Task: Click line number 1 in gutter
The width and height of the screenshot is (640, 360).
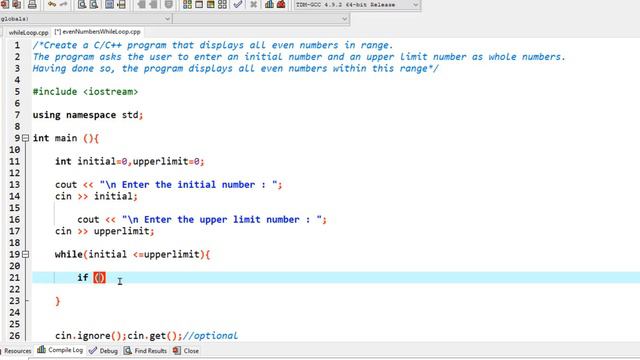Action: tap(17, 45)
